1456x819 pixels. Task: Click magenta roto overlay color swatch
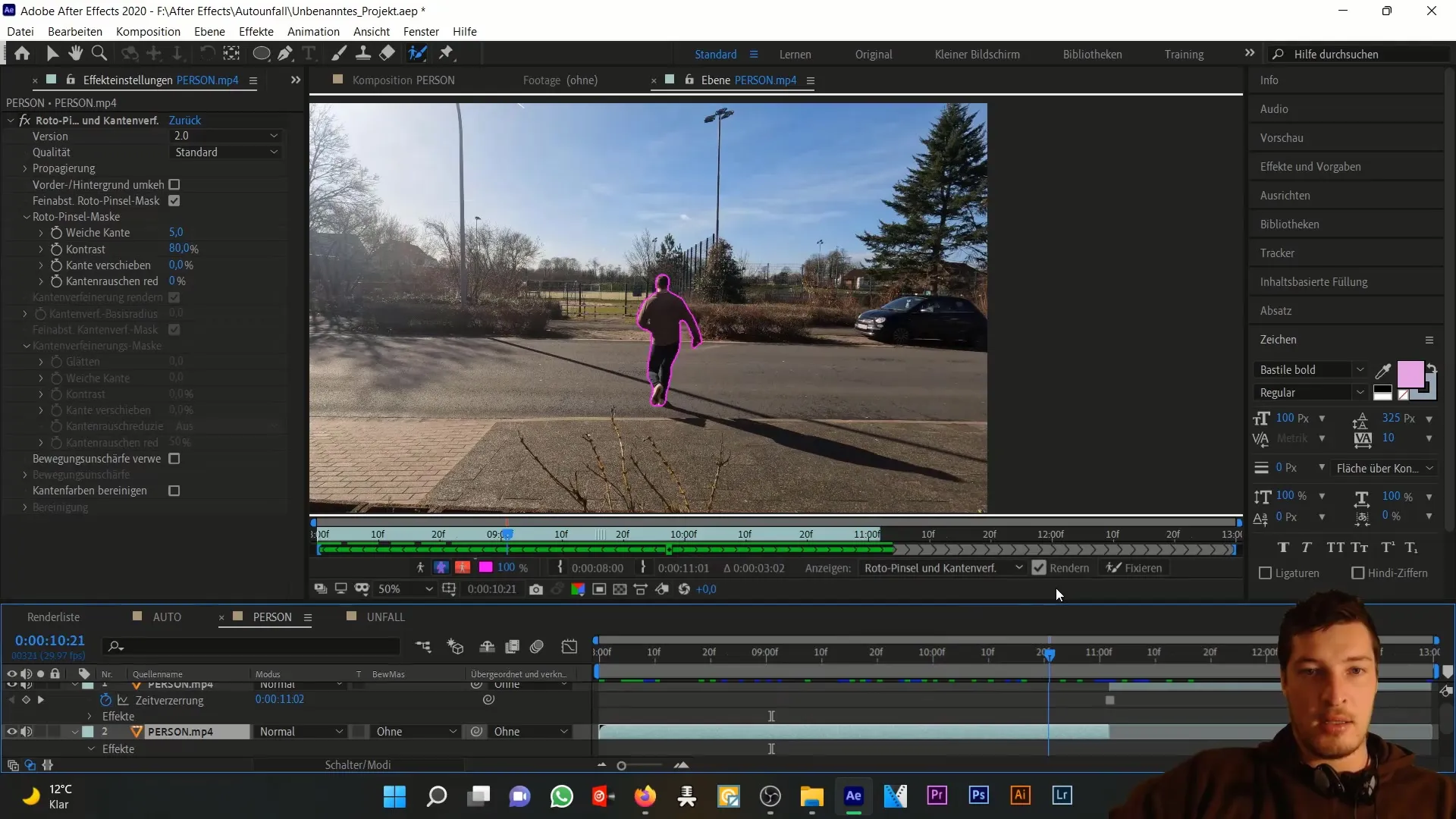coord(485,567)
